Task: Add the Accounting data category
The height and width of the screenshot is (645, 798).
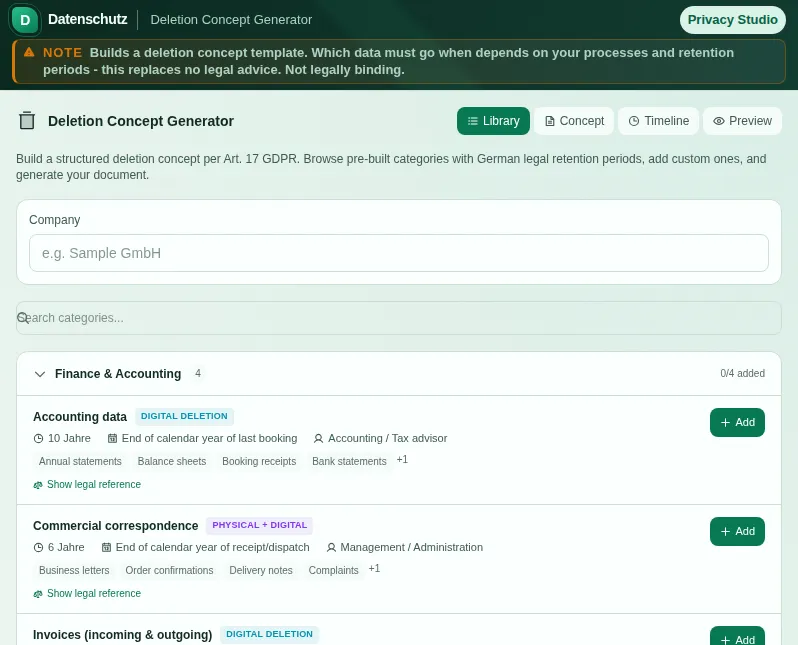Action: (737, 423)
